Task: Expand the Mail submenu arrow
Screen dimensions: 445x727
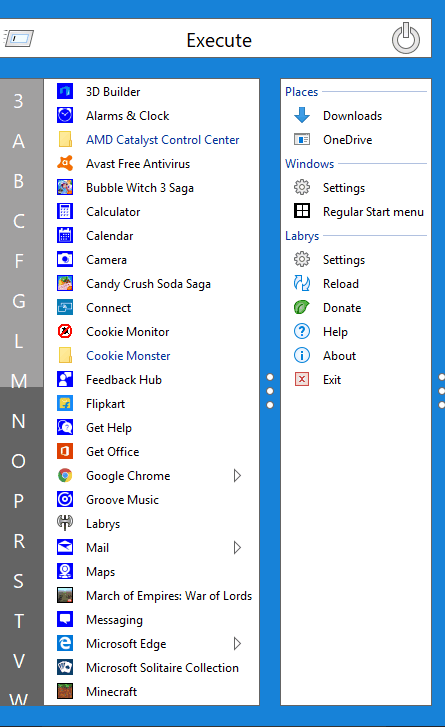Action: click(x=237, y=548)
